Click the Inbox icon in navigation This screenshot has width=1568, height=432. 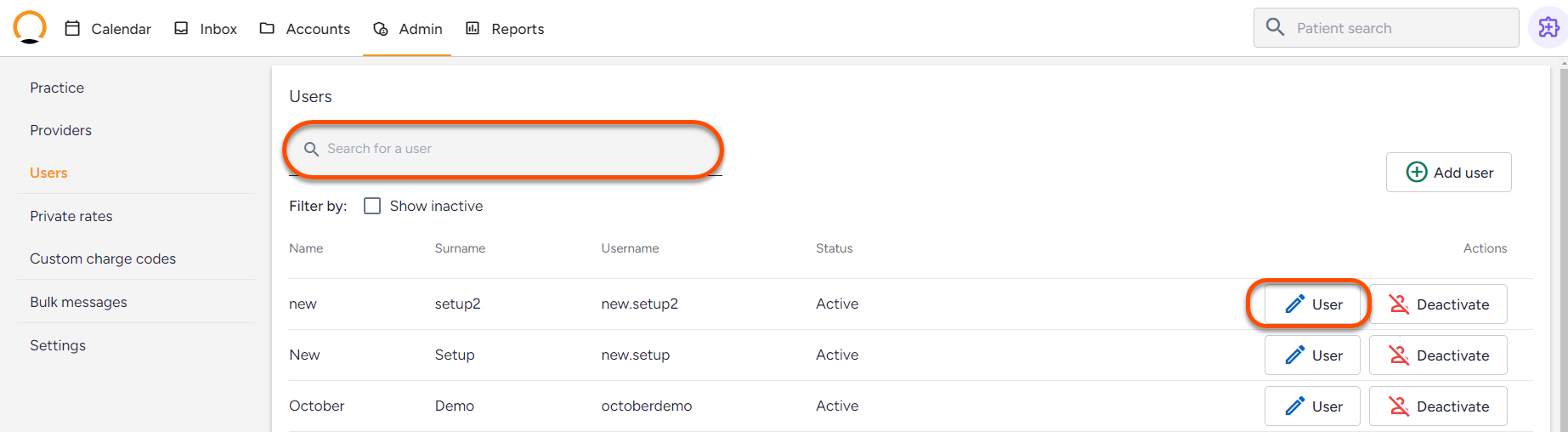(x=181, y=29)
